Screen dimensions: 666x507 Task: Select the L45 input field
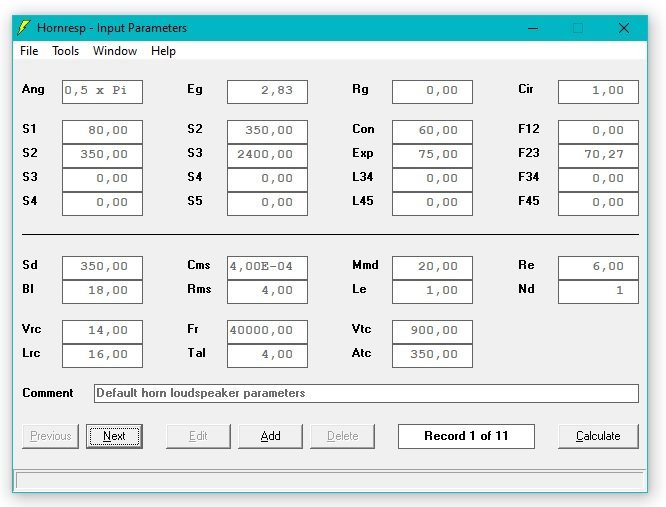(432, 204)
